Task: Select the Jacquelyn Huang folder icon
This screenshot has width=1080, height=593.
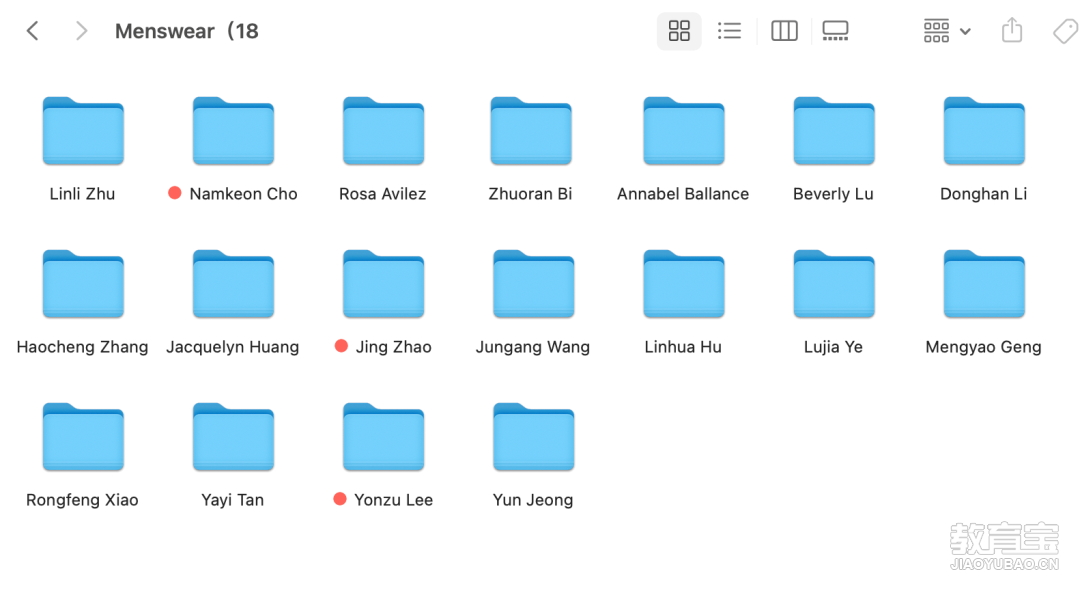Action: coord(233,284)
